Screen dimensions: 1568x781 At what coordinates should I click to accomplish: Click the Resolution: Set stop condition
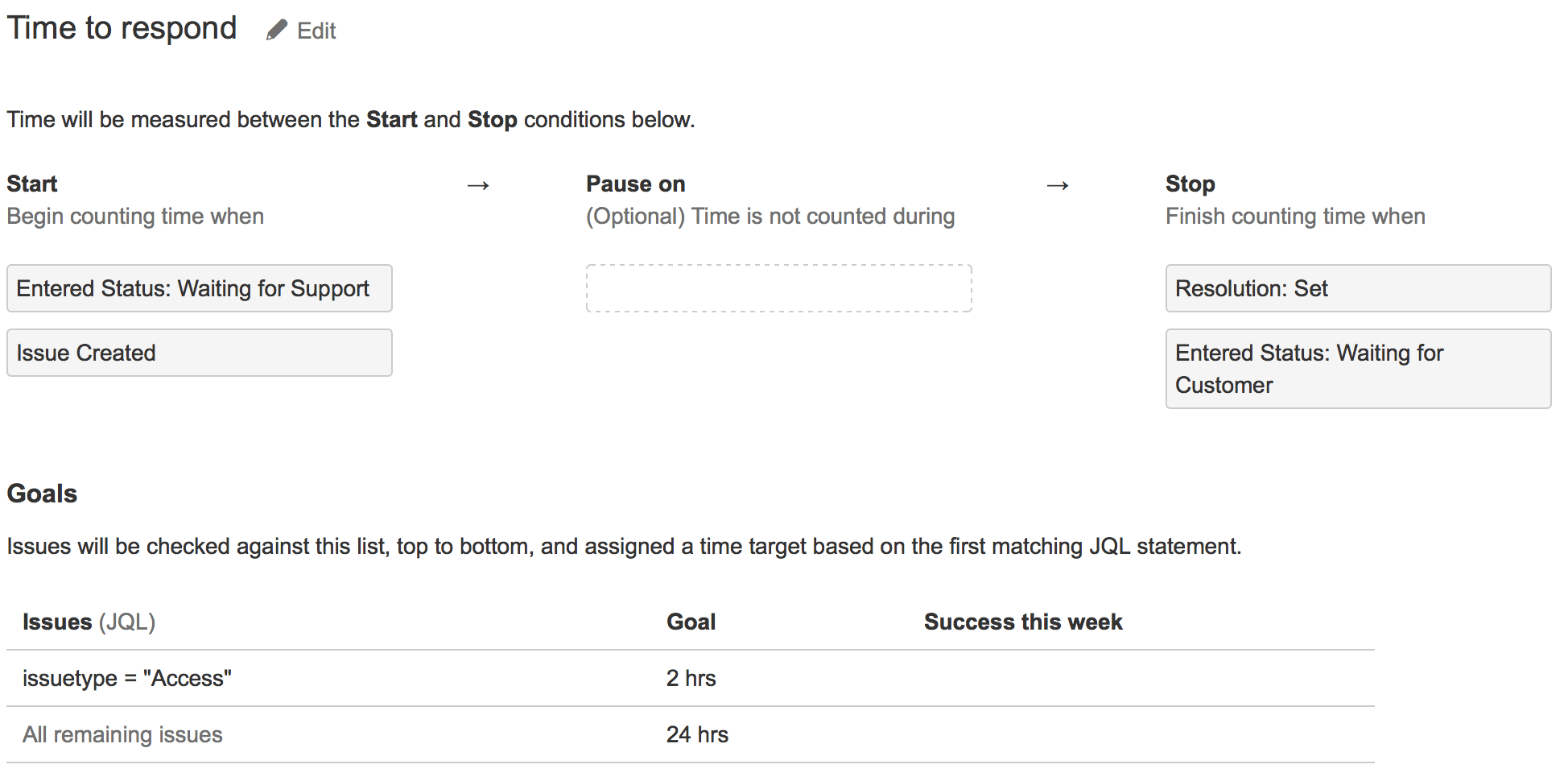[1357, 288]
